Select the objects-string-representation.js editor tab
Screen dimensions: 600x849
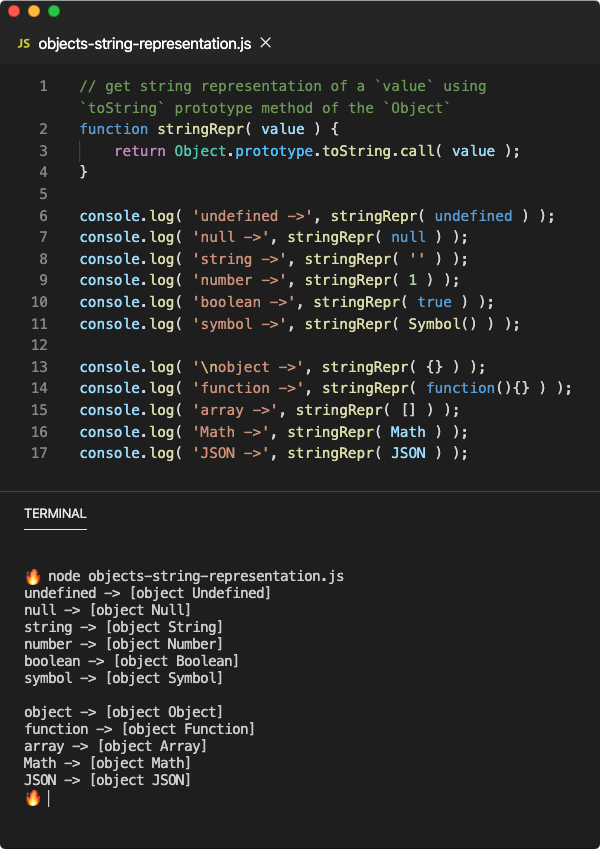tap(144, 44)
